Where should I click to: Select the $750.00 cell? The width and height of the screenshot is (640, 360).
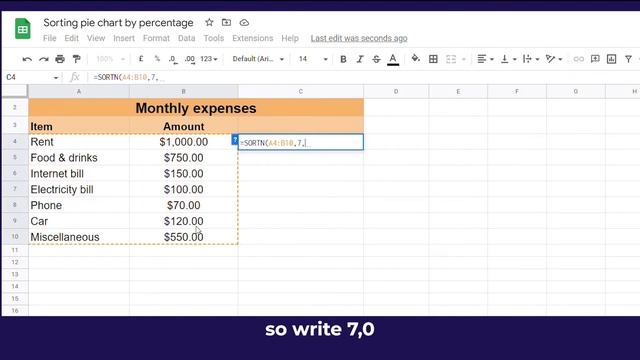pyautogui.click(x=184, y=158)
